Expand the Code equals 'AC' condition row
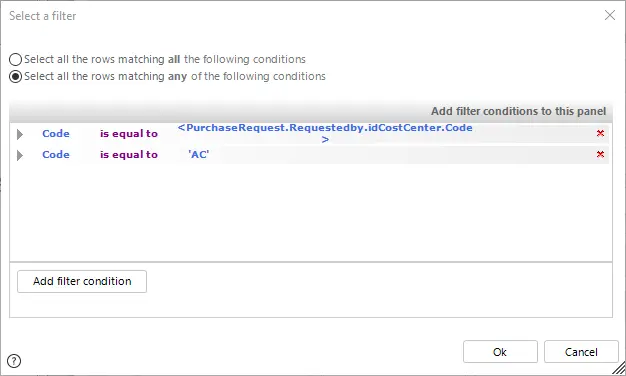626x376 pixels. pyautogui.click(x=20, y=155)
